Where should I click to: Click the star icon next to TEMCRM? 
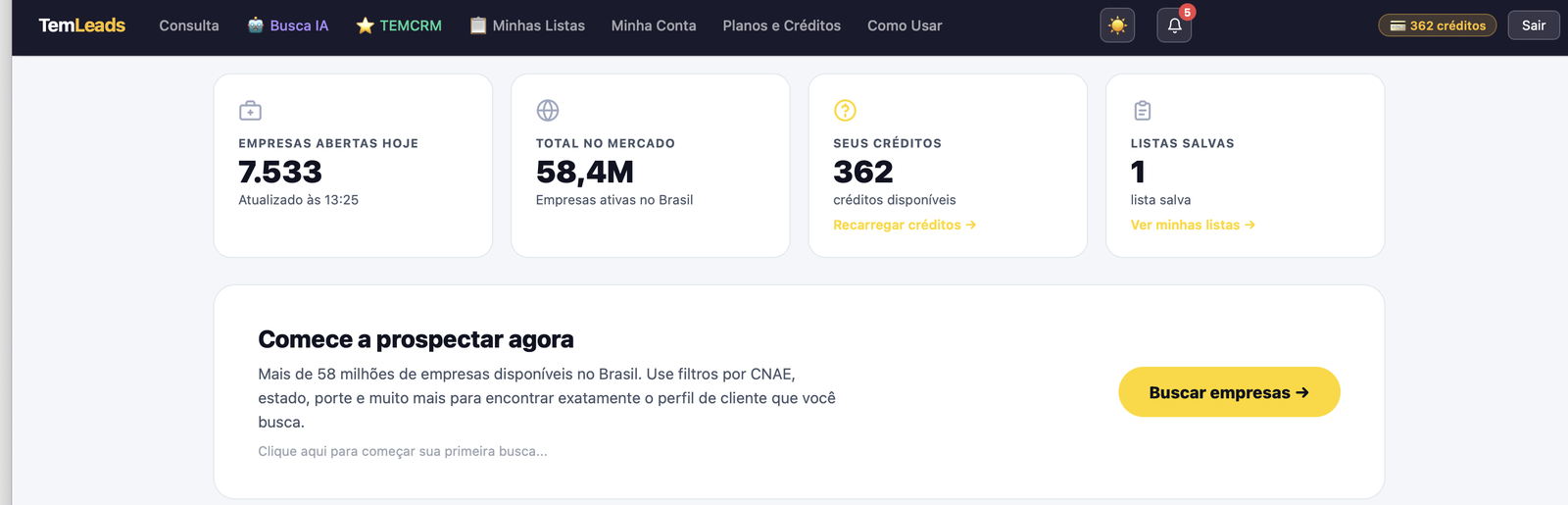[366, 25]
